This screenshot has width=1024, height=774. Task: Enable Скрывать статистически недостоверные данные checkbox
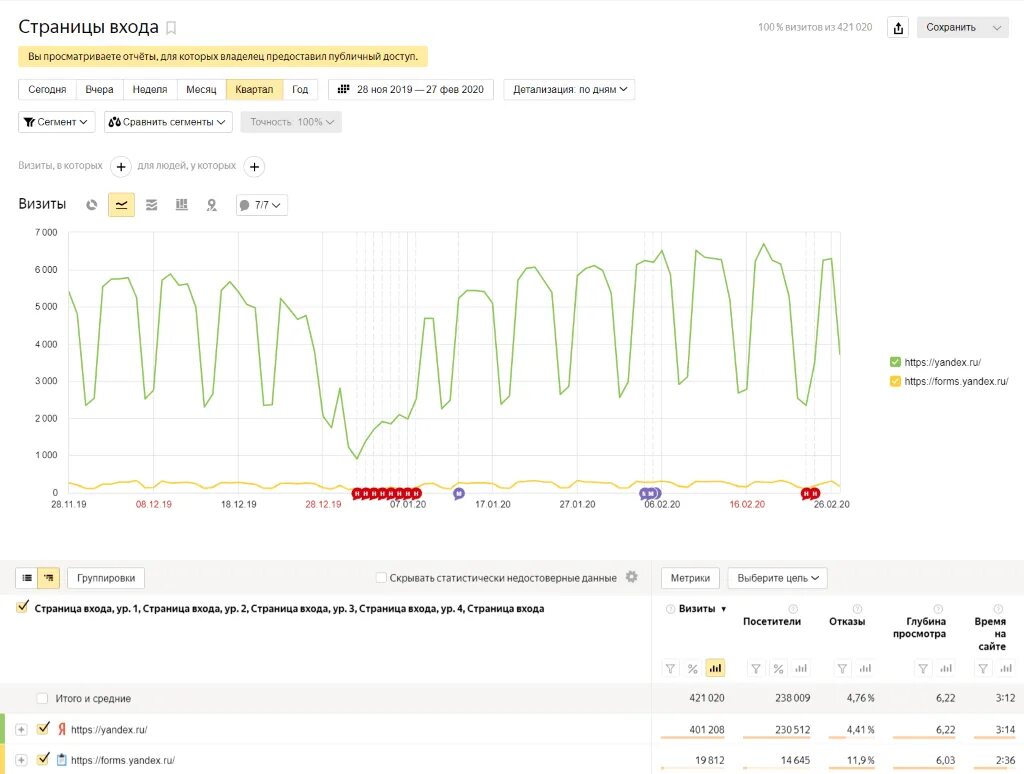click(381, 577)
